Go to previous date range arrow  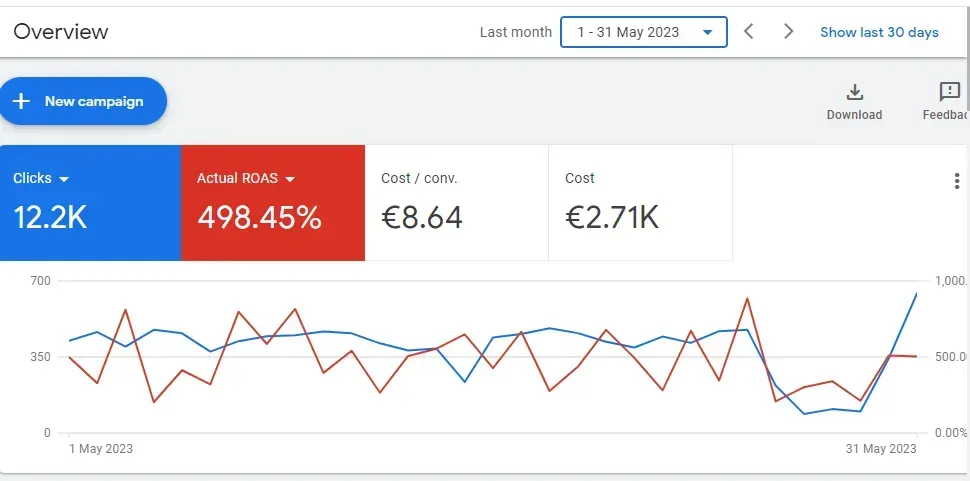[x=749, y=32]
